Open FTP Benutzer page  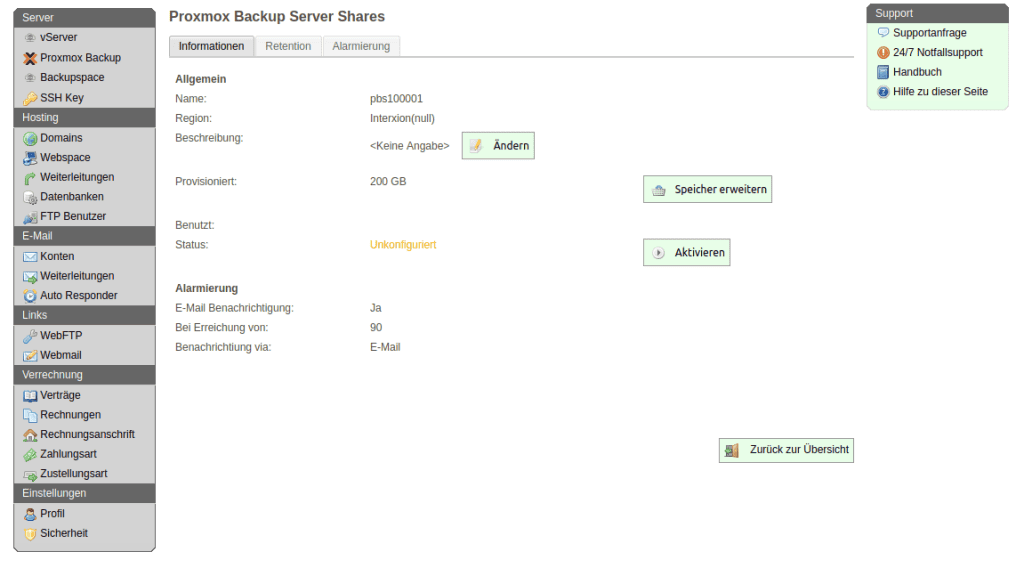pyautogui.click(x=73, y=216)
